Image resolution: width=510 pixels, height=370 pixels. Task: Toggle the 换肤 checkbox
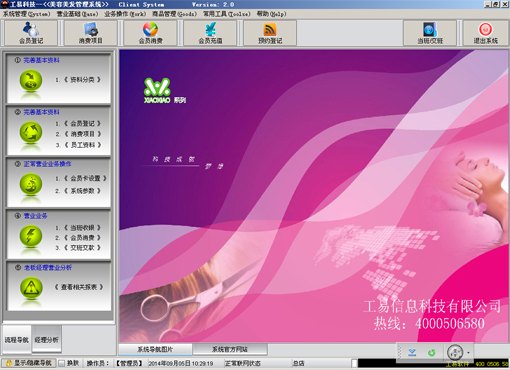coord(62,363)
